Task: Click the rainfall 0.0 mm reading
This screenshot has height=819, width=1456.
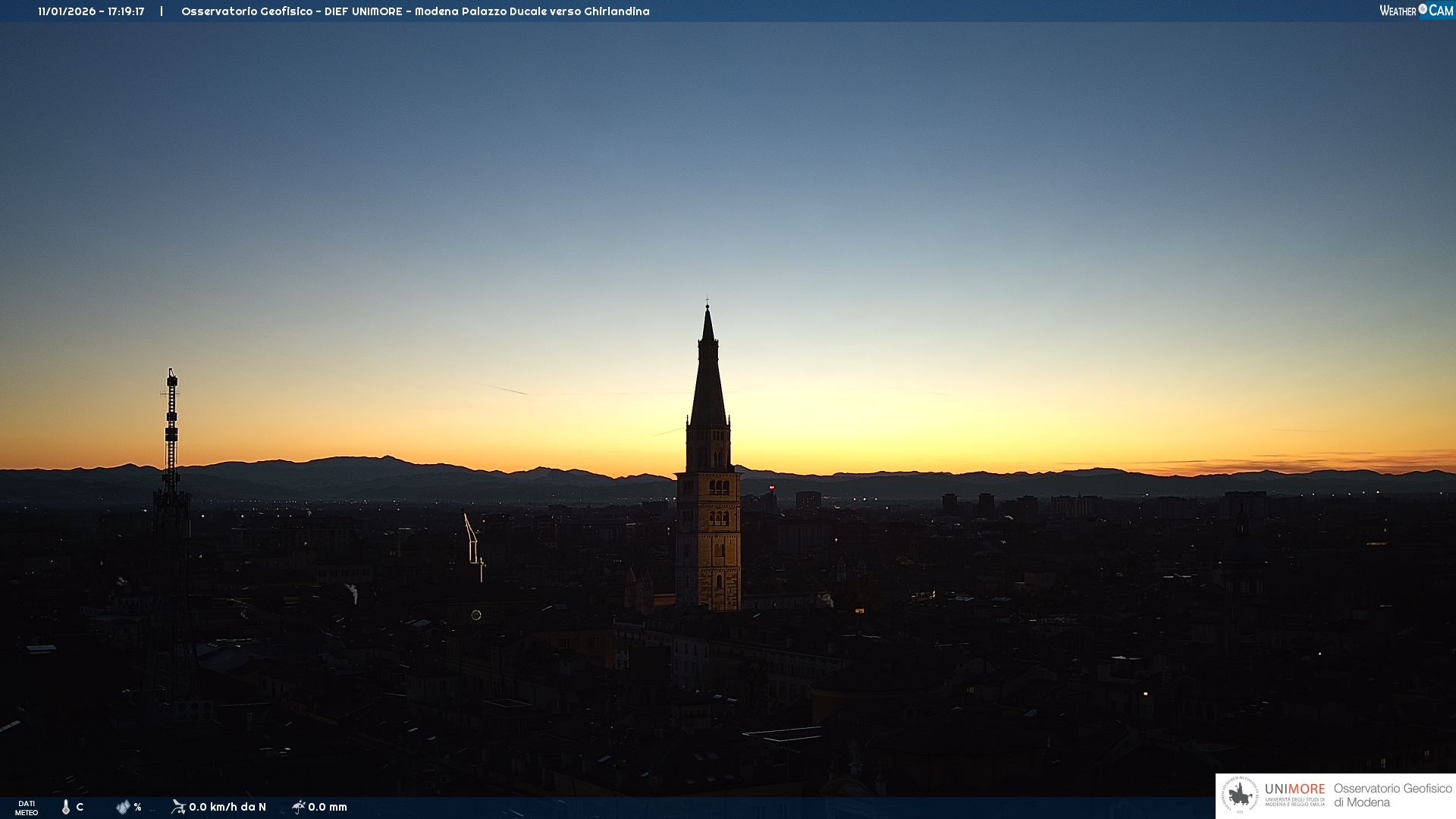Action: click(328, 807)
